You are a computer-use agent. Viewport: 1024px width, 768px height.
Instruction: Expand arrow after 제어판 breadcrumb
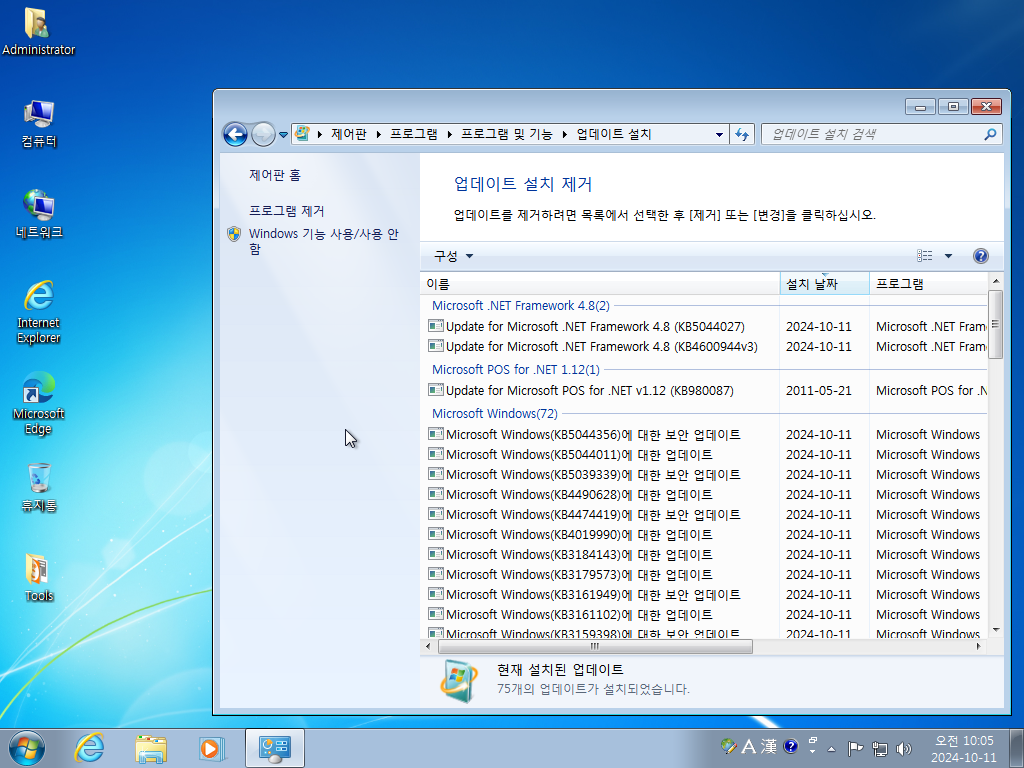click(379, 135)
